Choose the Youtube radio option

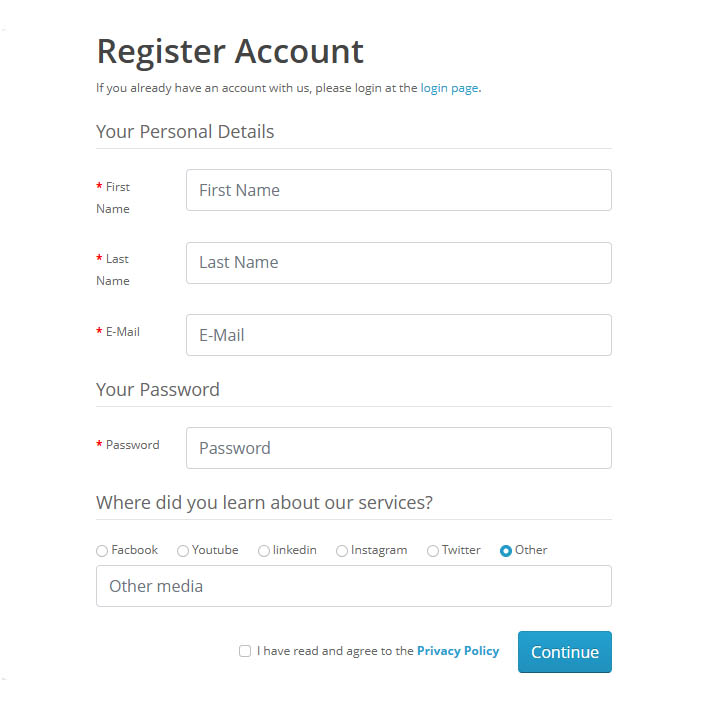tap(183, 551)
